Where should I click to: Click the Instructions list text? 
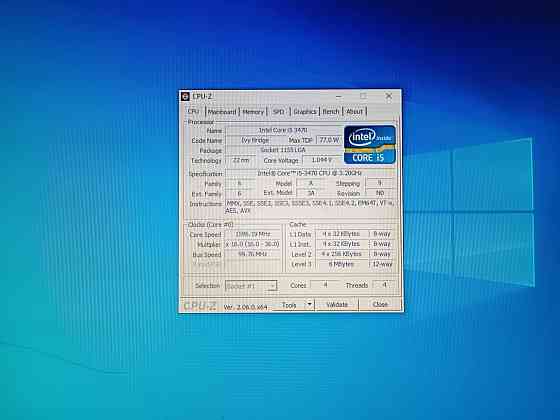[310, 207]
